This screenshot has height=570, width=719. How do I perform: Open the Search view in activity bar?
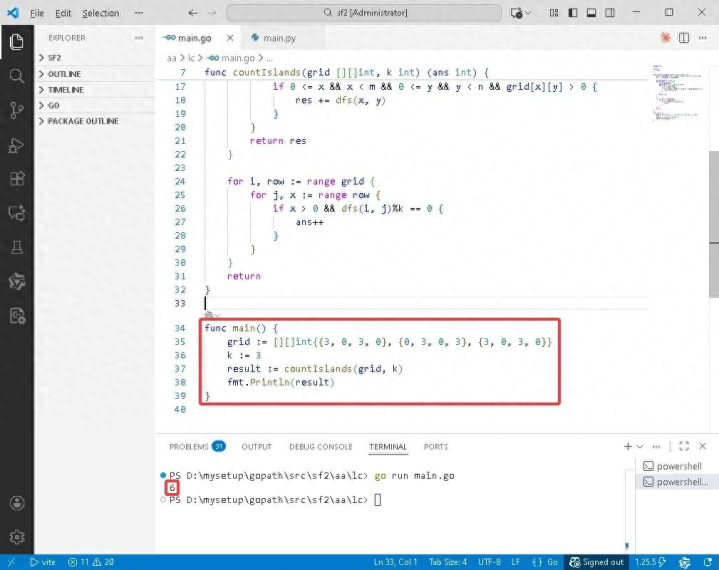pyautogui.click(x=16, y=76)
